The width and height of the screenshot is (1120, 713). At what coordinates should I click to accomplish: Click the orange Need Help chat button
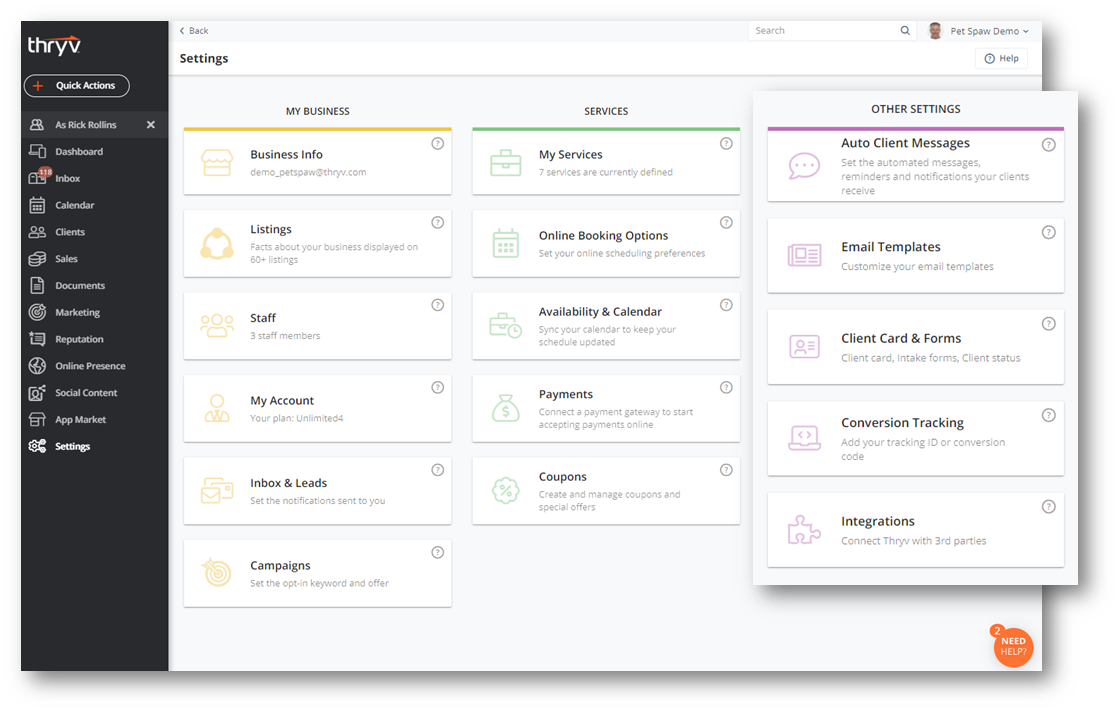point(1013,647)
